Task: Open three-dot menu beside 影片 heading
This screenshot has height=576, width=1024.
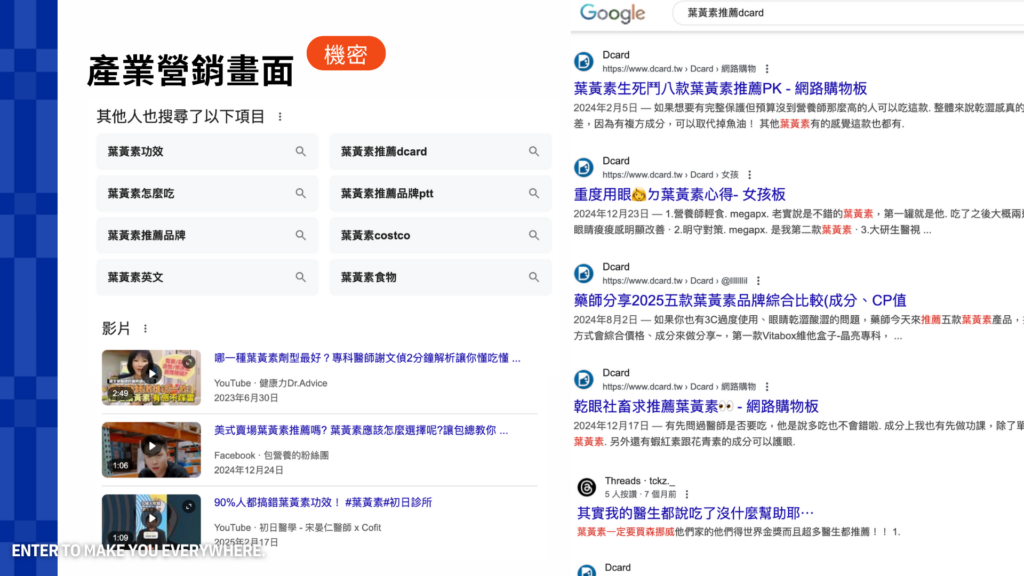Action: tap(145, 329)
